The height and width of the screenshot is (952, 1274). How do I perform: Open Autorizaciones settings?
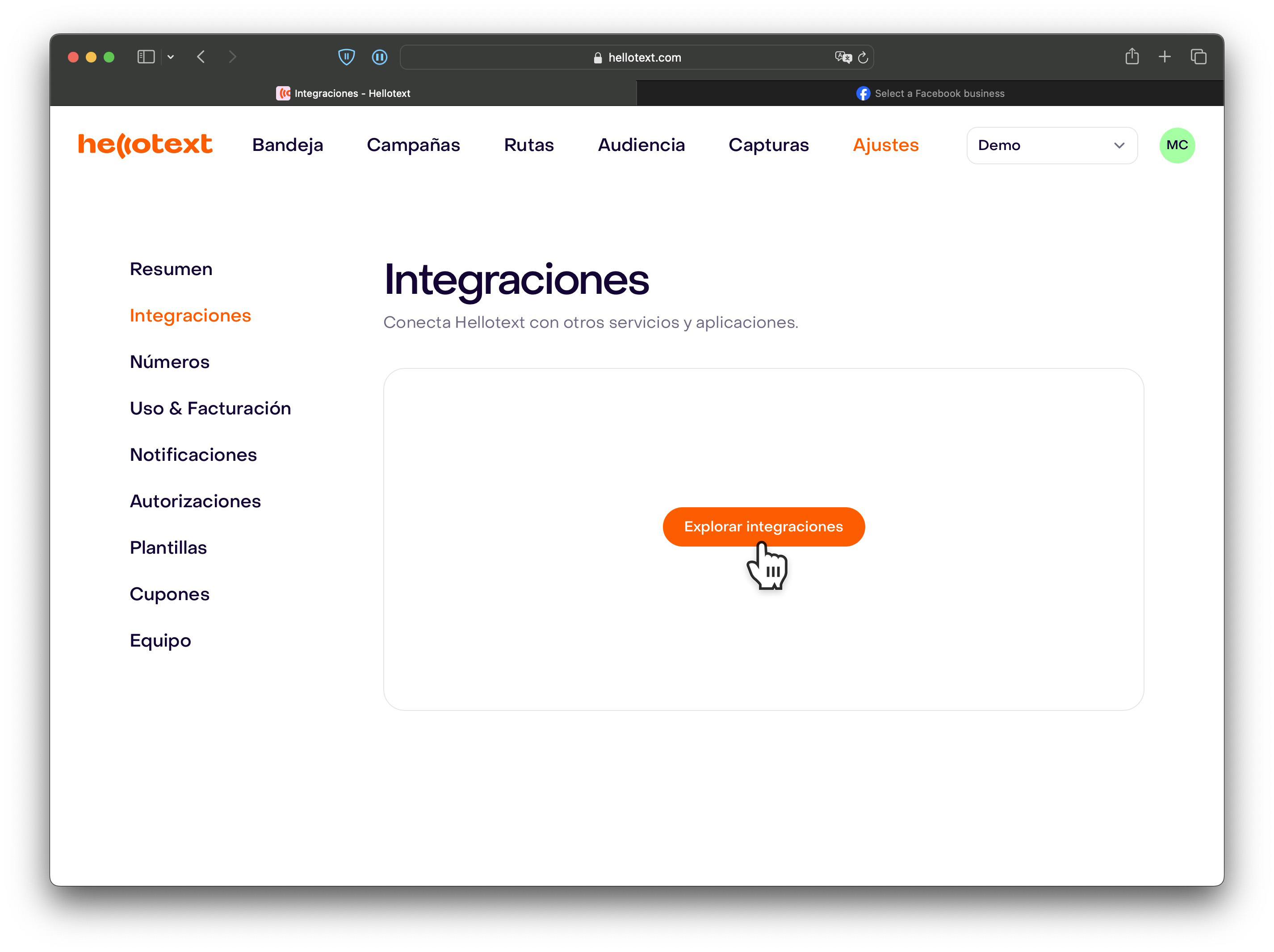[x=195, y=501]
